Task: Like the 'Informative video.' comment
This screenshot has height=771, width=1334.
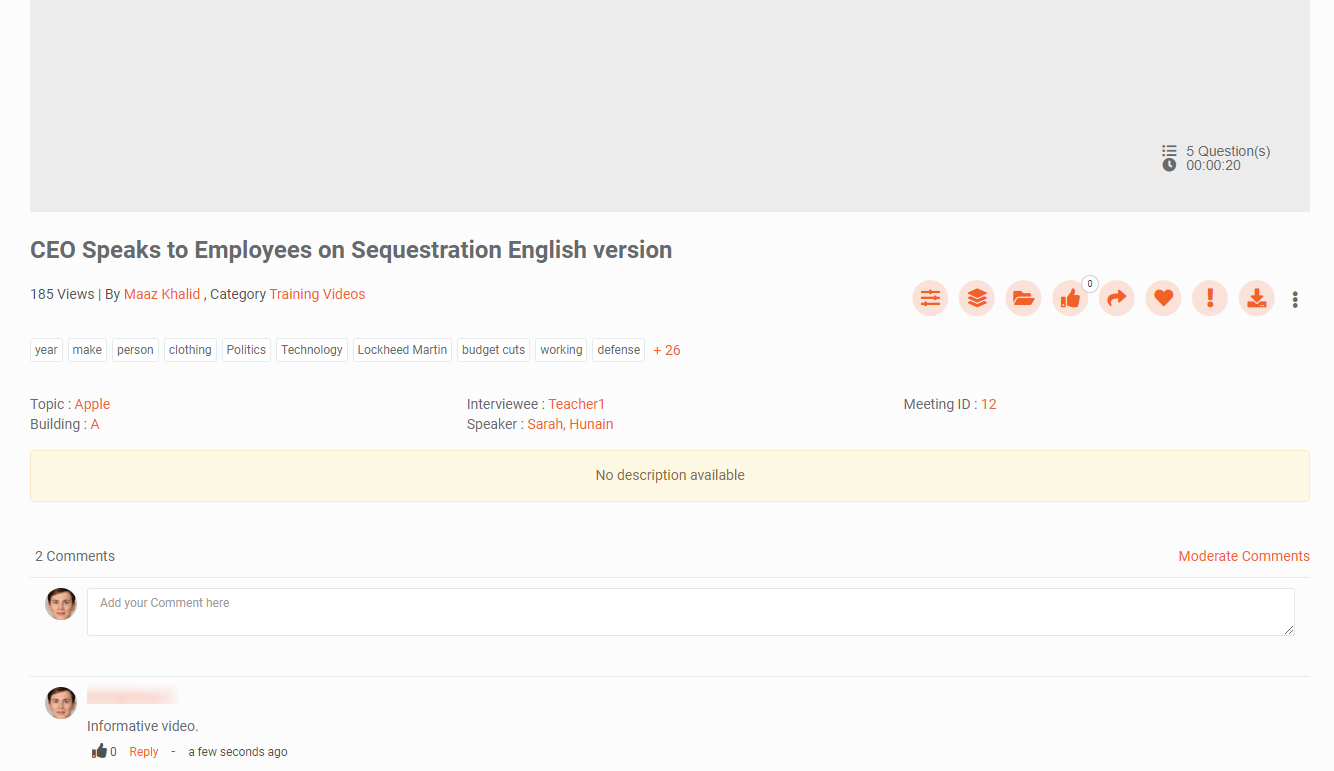Action: pyautogui.click(x=100, y=752)
